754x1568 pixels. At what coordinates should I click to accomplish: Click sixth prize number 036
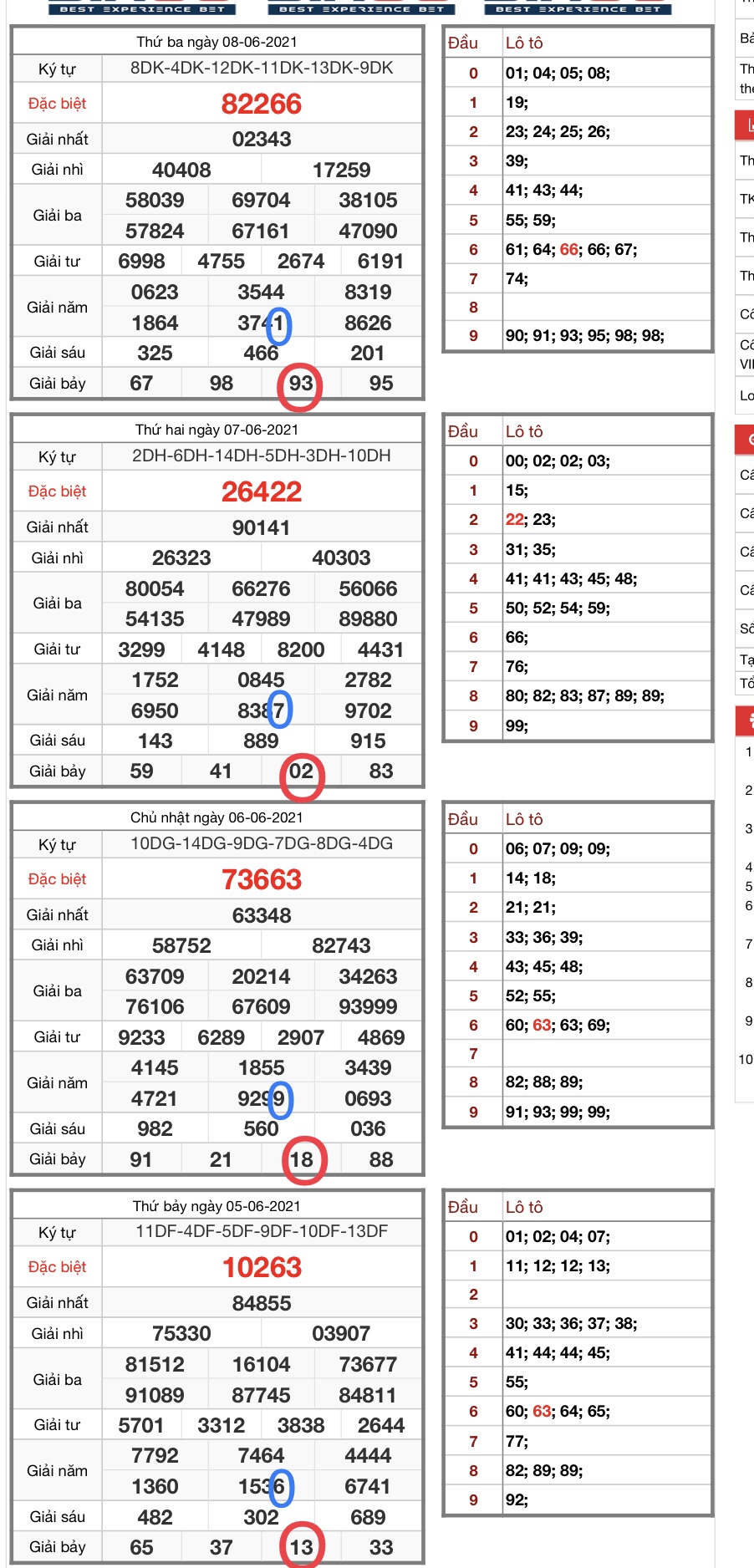[x=368, y=1128]
